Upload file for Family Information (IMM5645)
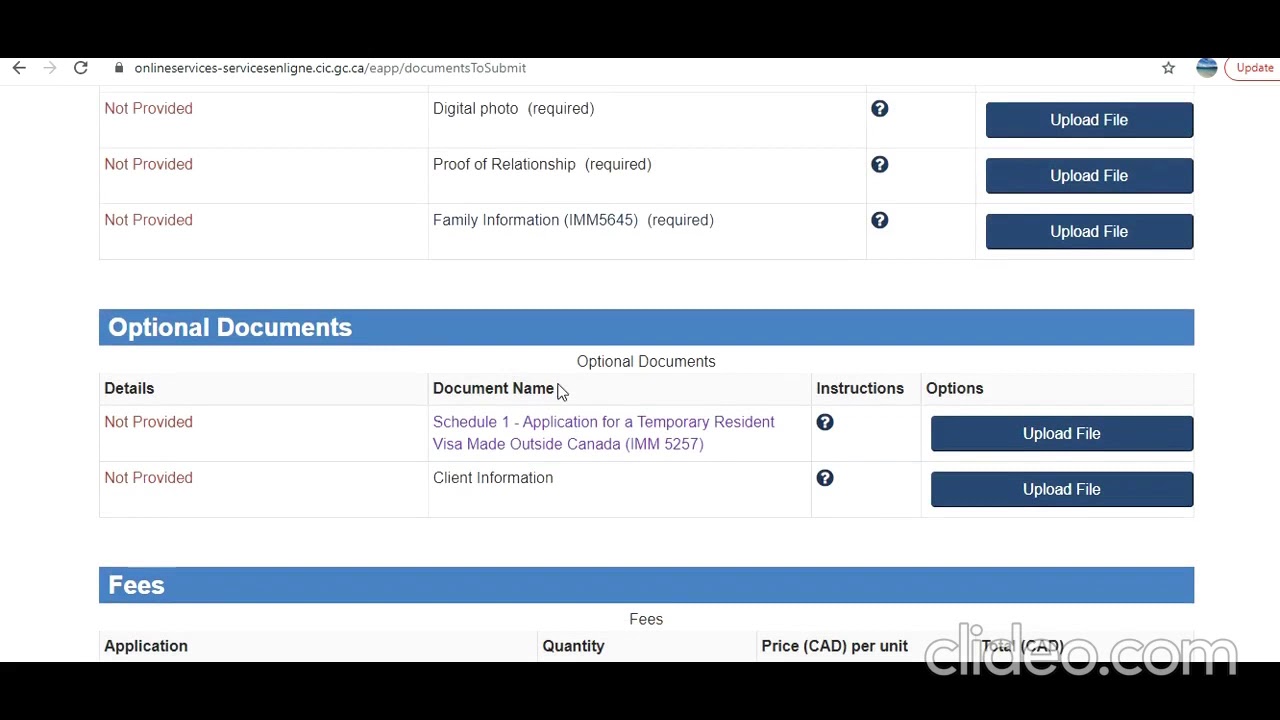1280x720 pixels. point(1088,232)
